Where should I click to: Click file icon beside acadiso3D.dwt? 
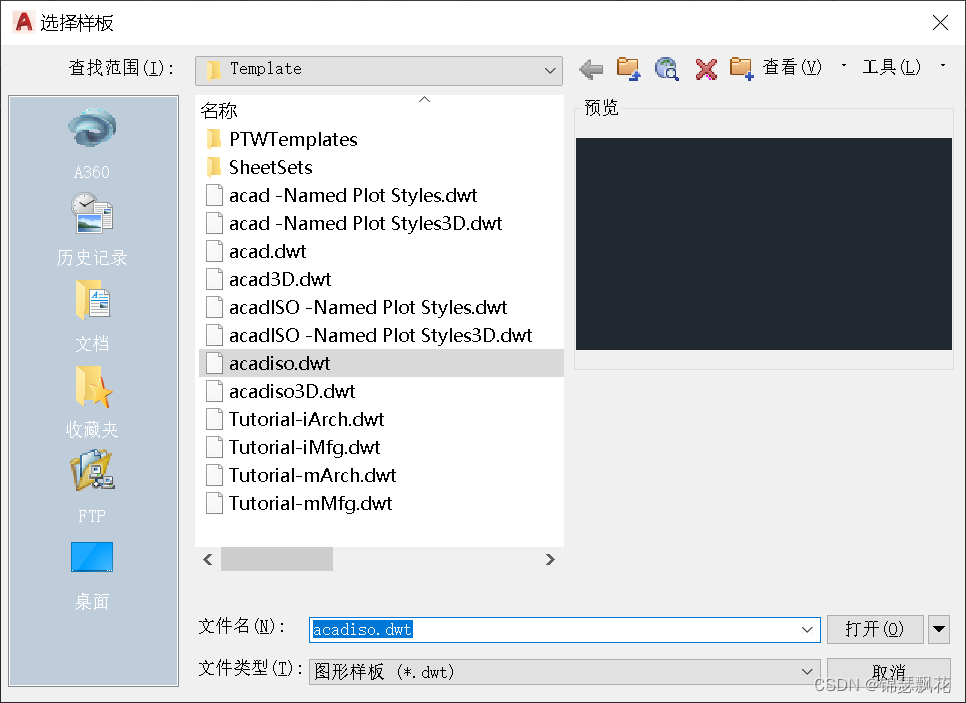(x=214, y=391)
